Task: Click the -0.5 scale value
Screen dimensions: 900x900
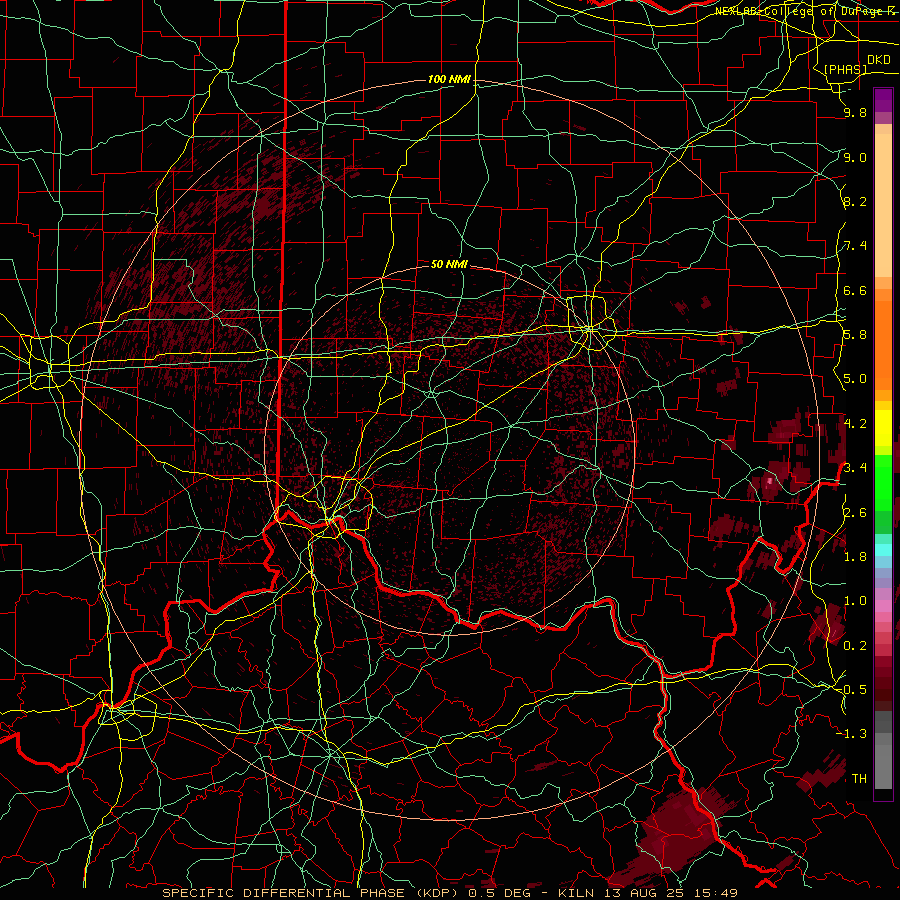Action: (x=853, y=690)
